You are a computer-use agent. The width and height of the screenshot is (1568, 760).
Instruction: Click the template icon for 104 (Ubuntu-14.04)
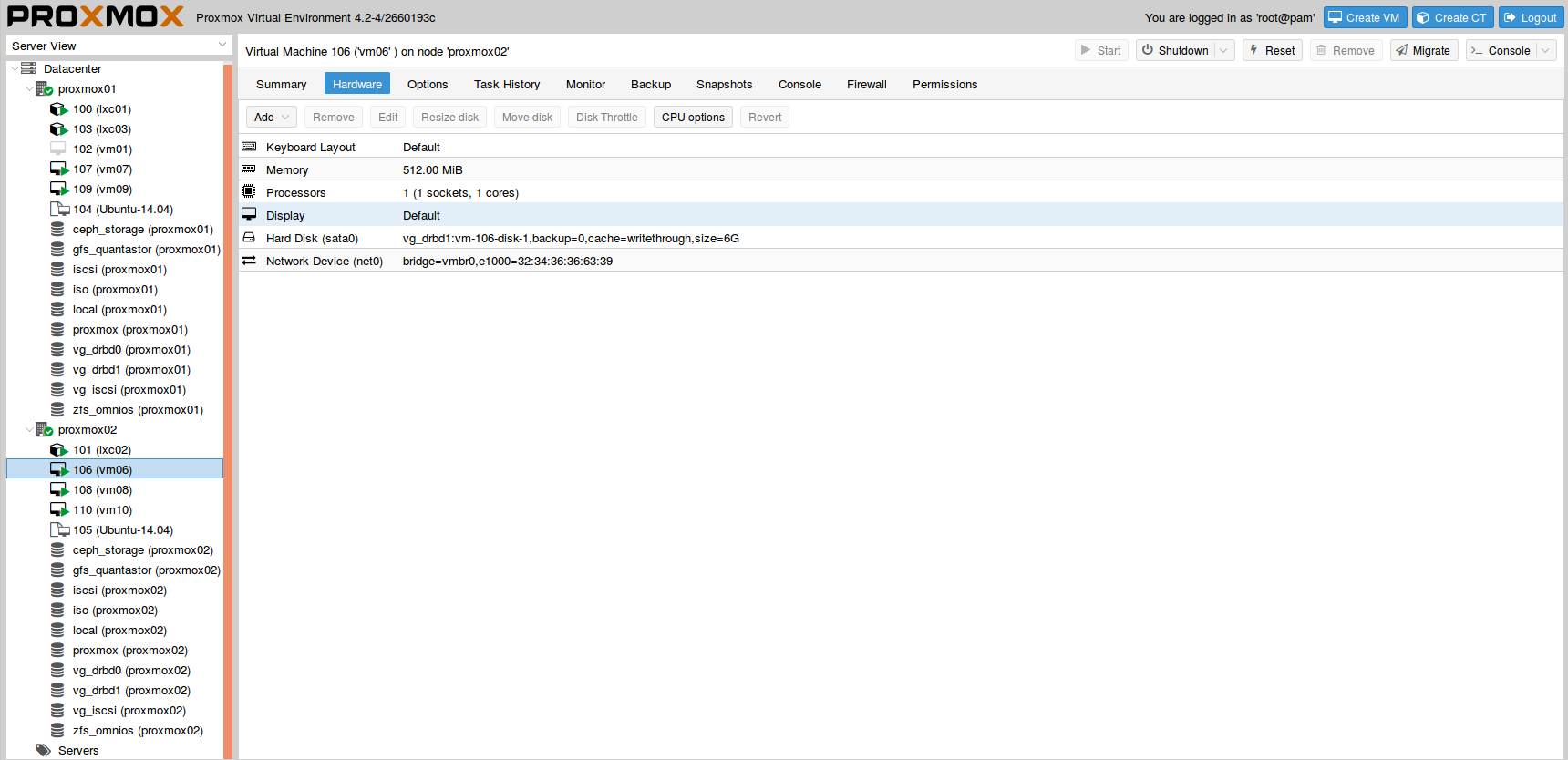[58, 210]
